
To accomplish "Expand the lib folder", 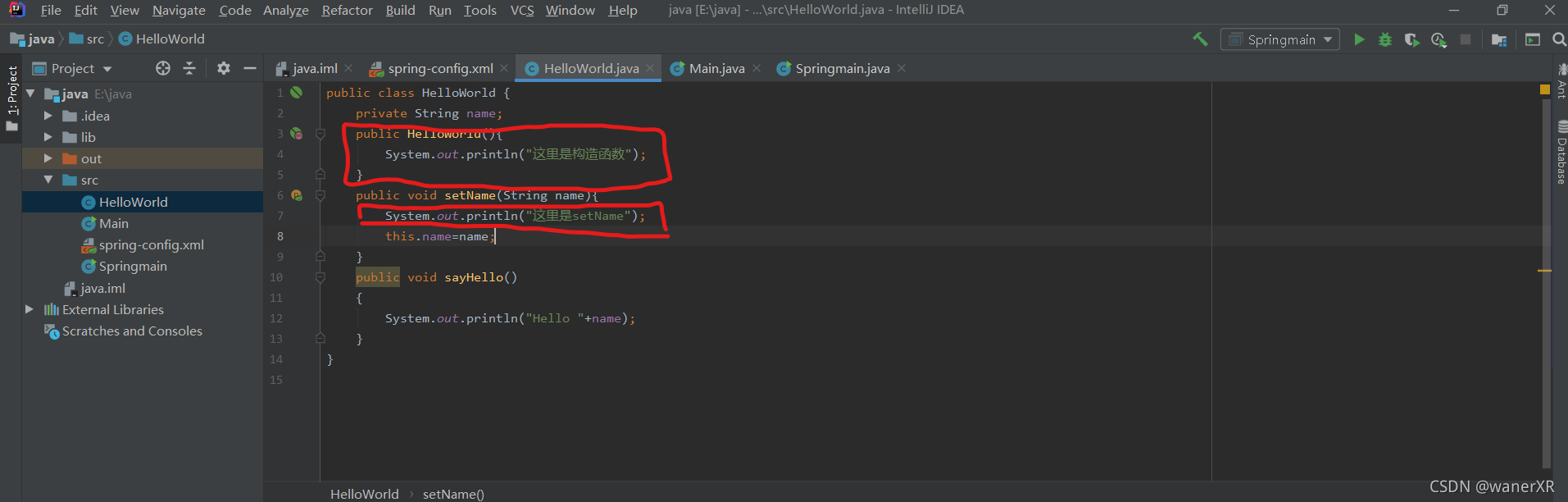I will click(x=48, y=137).
